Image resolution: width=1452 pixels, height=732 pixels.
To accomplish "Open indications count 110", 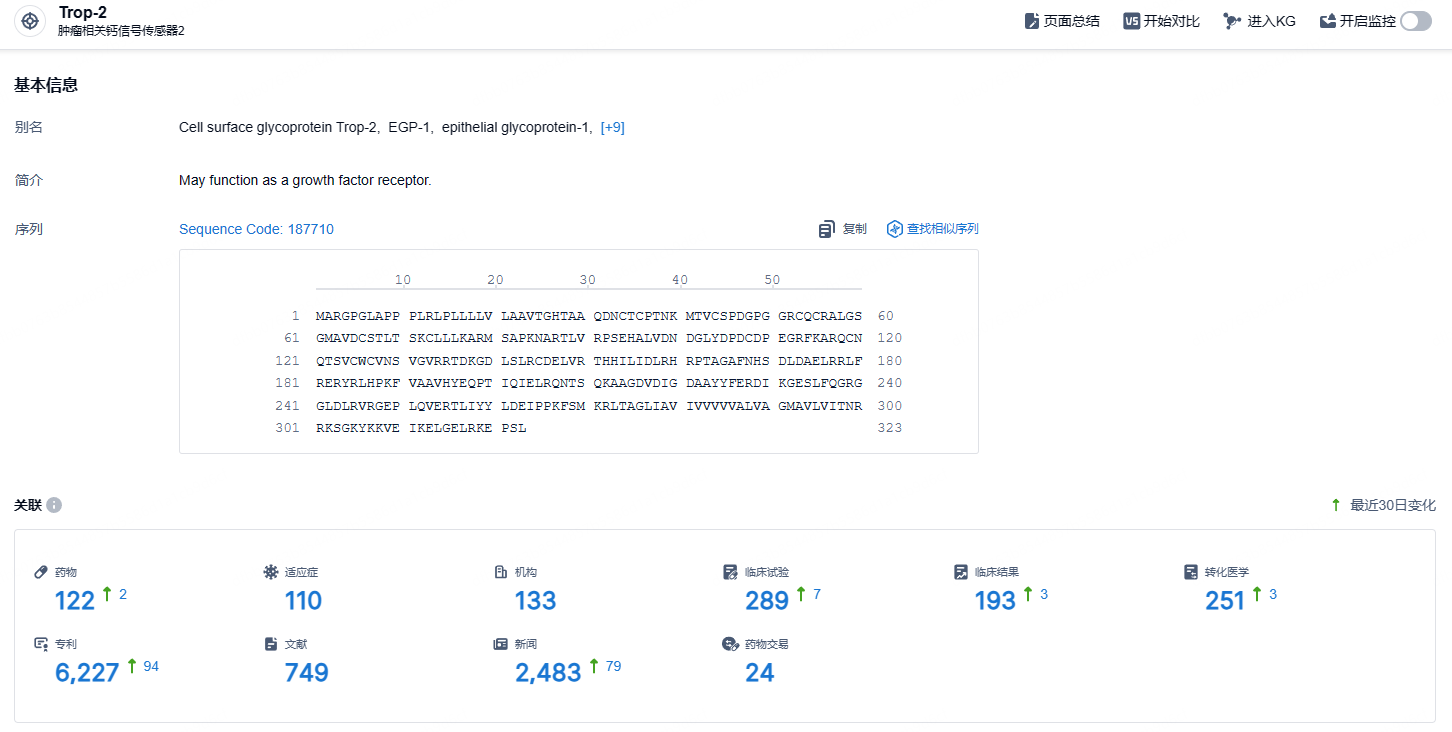I will [303, 600].
